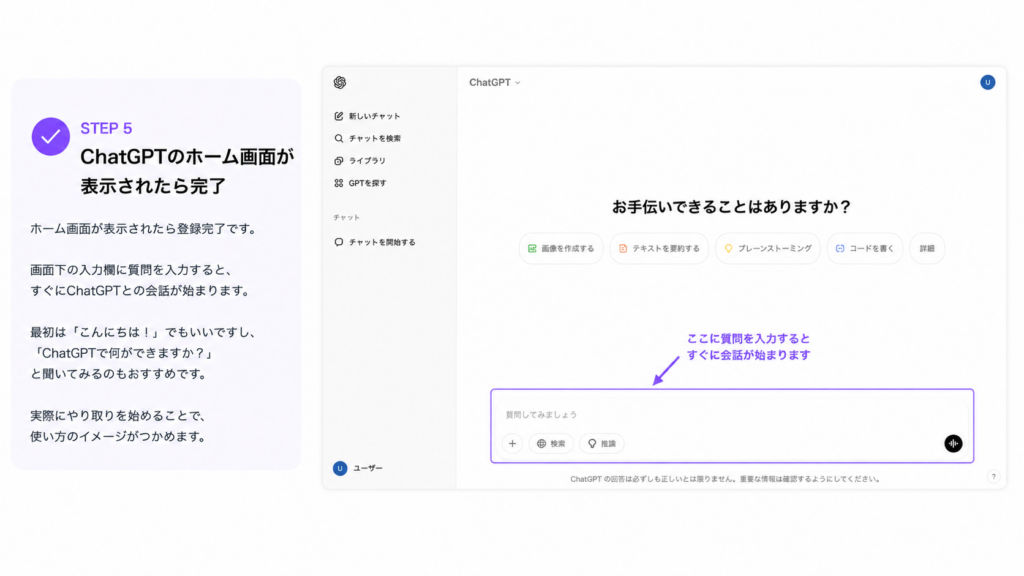Click the 詳細 more suggestions chip
Screen dimensions: 1024x576
(x=927, y=249)
